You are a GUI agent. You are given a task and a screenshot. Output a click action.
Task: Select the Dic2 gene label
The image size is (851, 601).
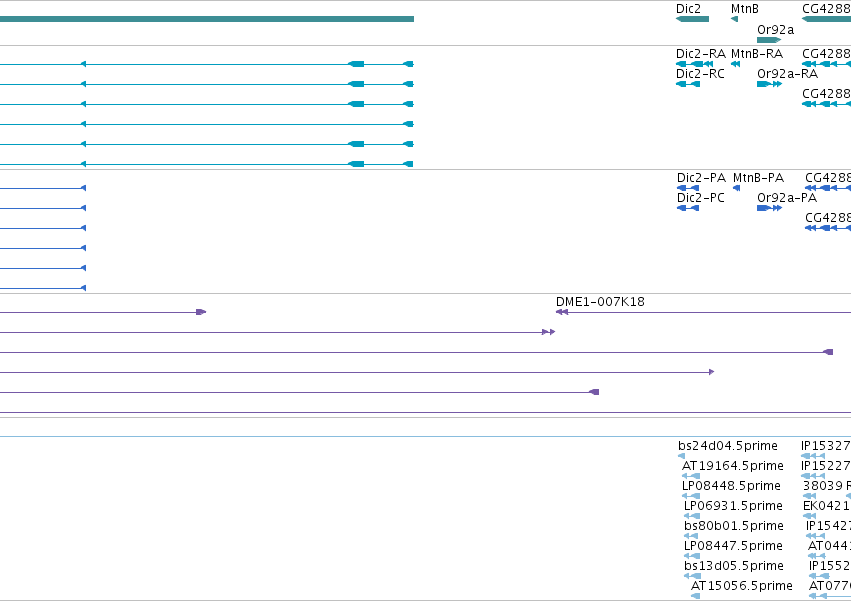pos(688,9)
